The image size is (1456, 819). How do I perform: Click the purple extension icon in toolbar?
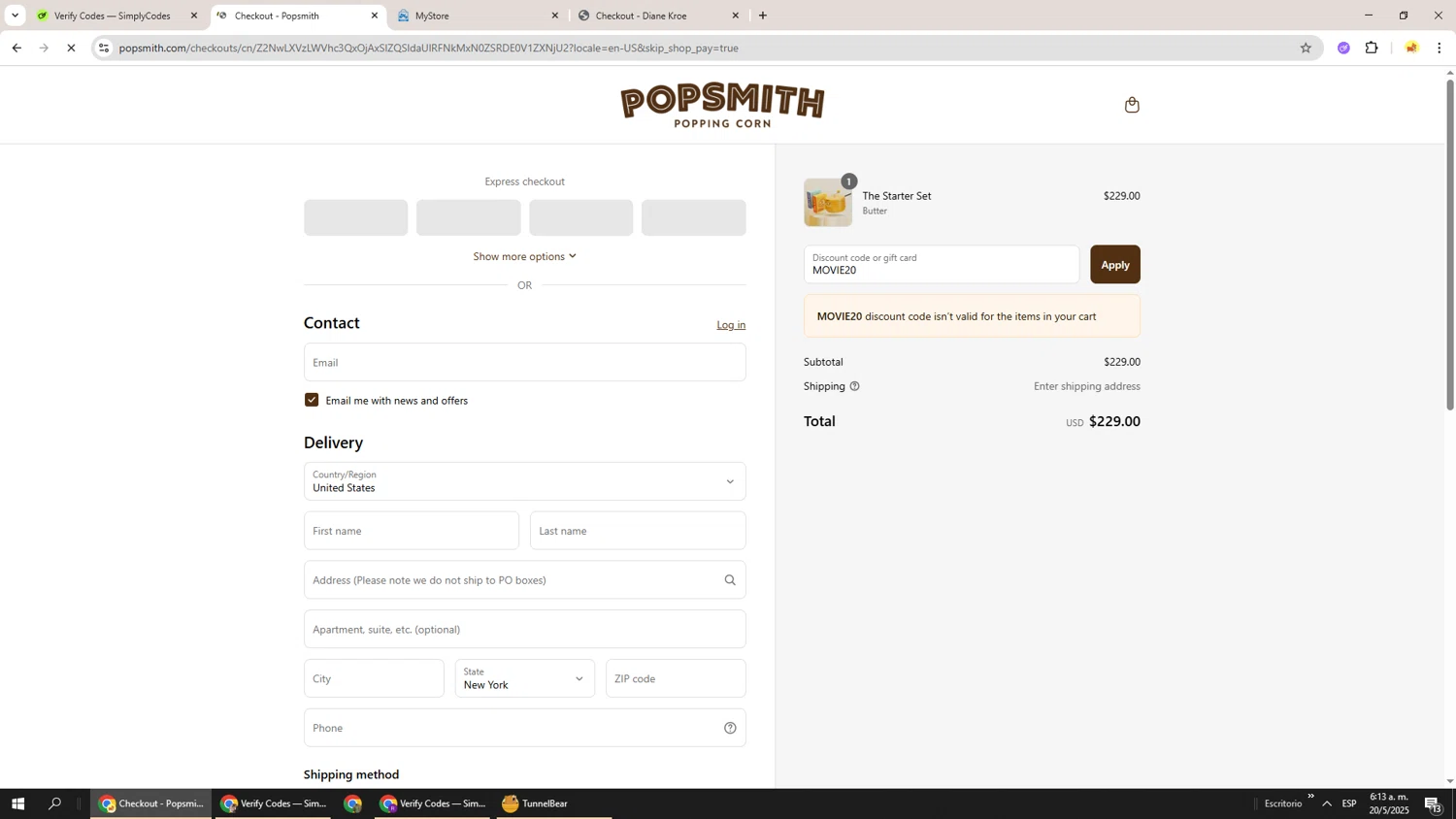pyautogui.click(x=1343, y=48)
